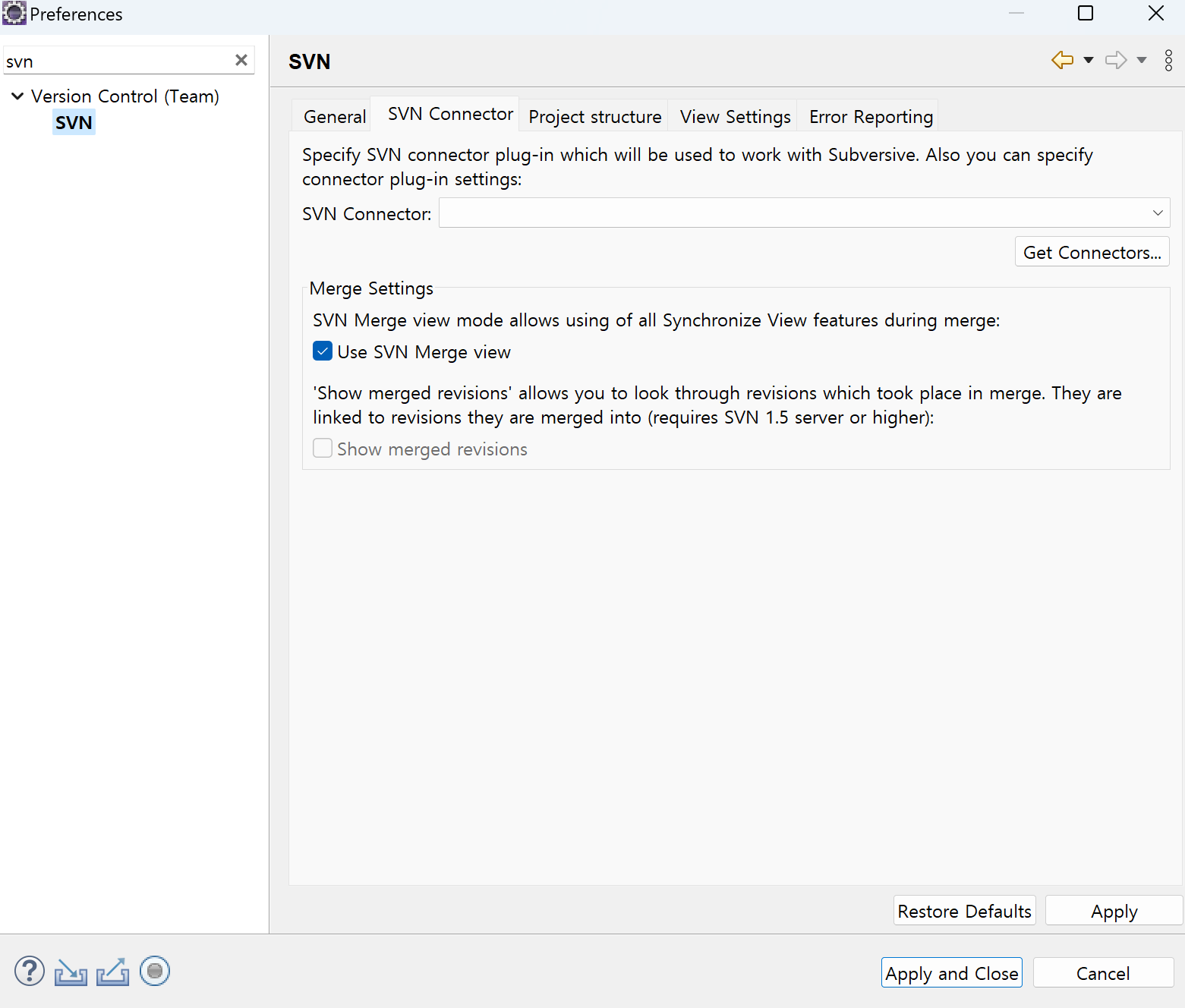Clear the svn filter text
1185x1008 pixels.
tap(241, 60)
